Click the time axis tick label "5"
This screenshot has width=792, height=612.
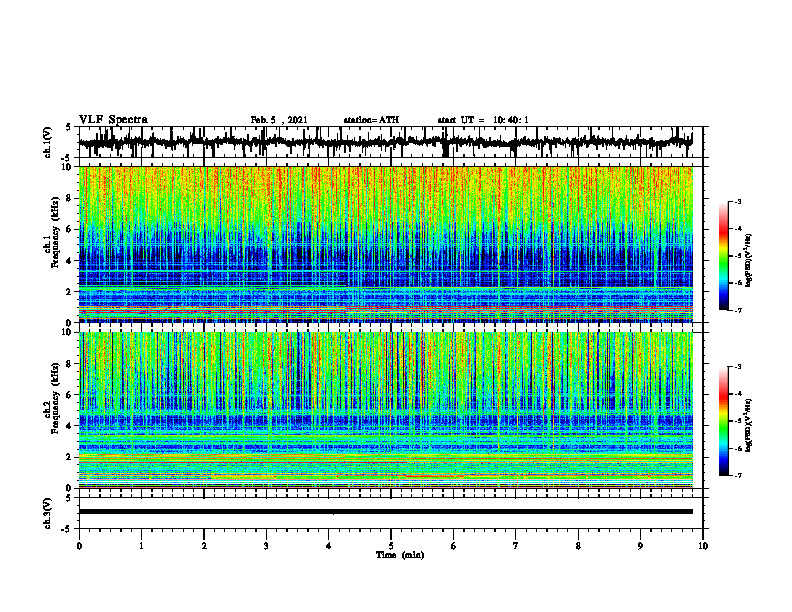(391, 546)
